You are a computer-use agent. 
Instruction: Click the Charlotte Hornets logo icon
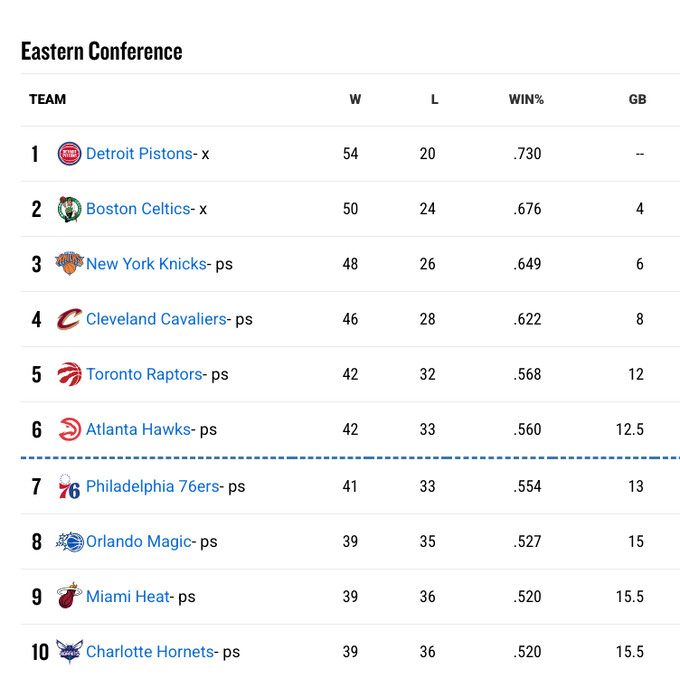coord(69,652)
